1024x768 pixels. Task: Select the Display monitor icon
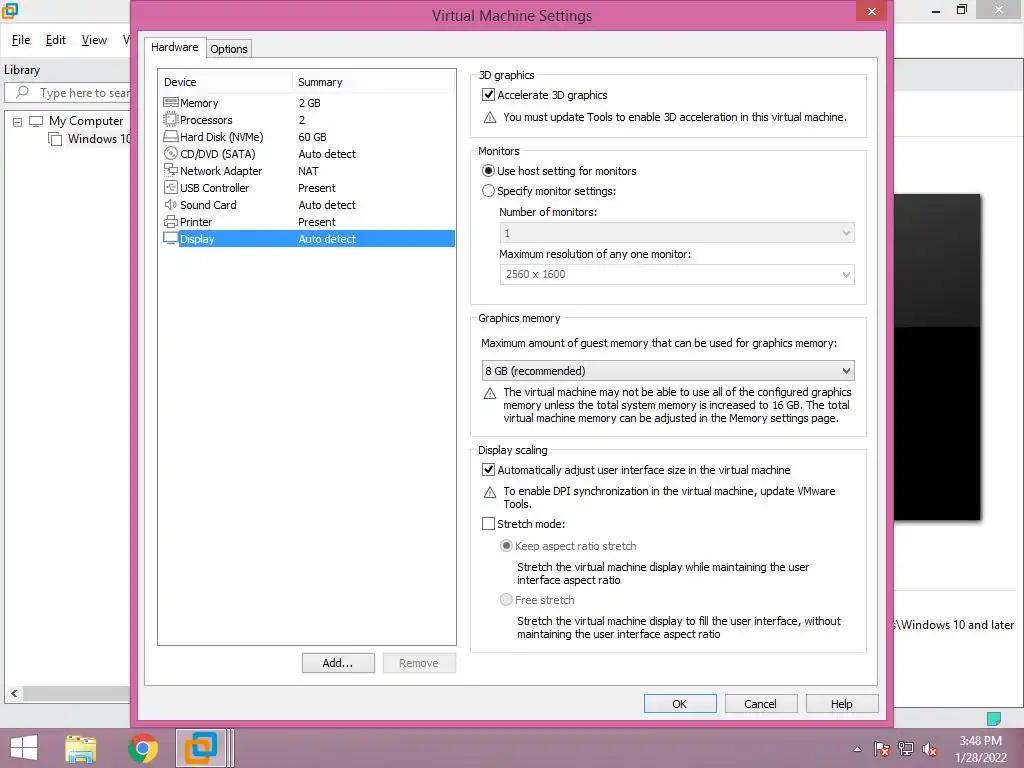click(170, 238)
